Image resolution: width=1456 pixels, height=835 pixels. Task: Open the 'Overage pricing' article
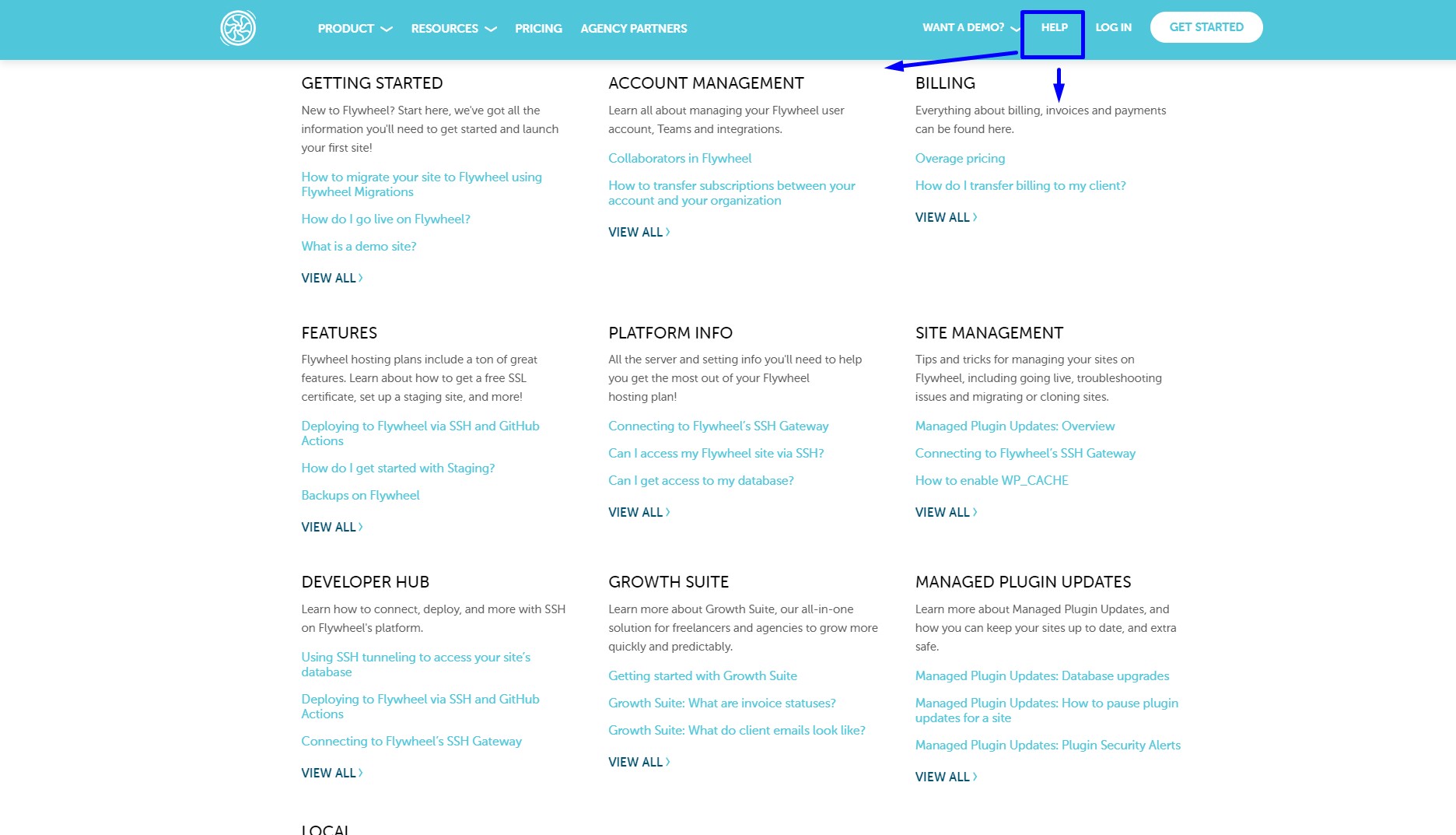[960, 159]
